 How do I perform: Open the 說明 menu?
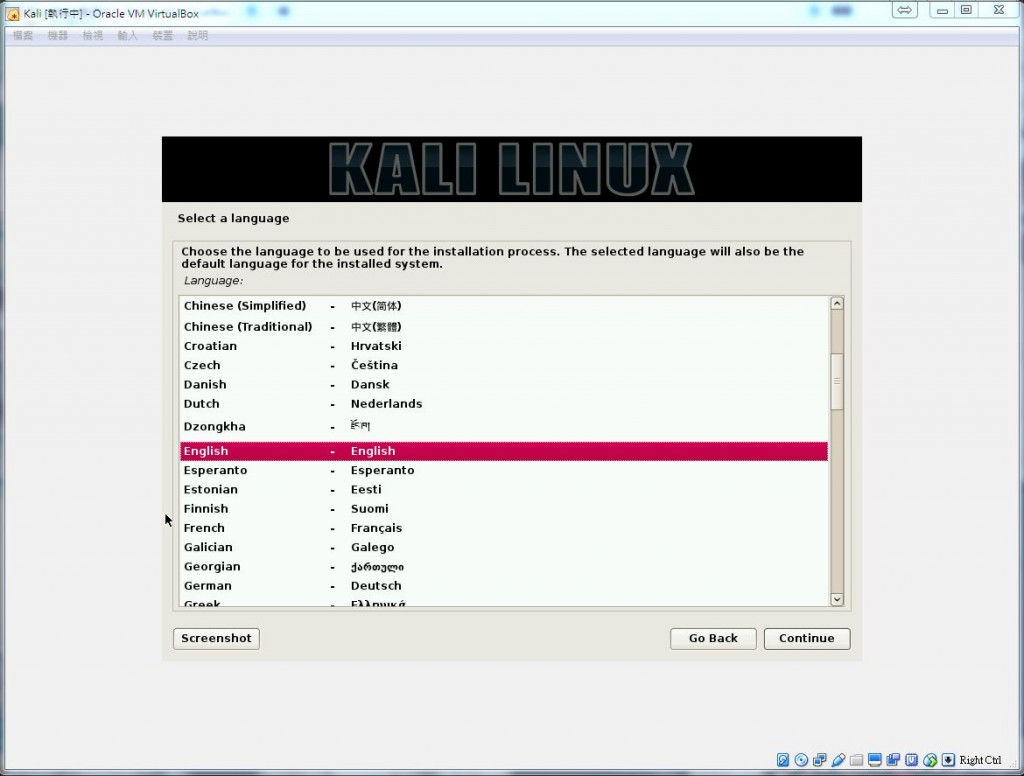197,35
